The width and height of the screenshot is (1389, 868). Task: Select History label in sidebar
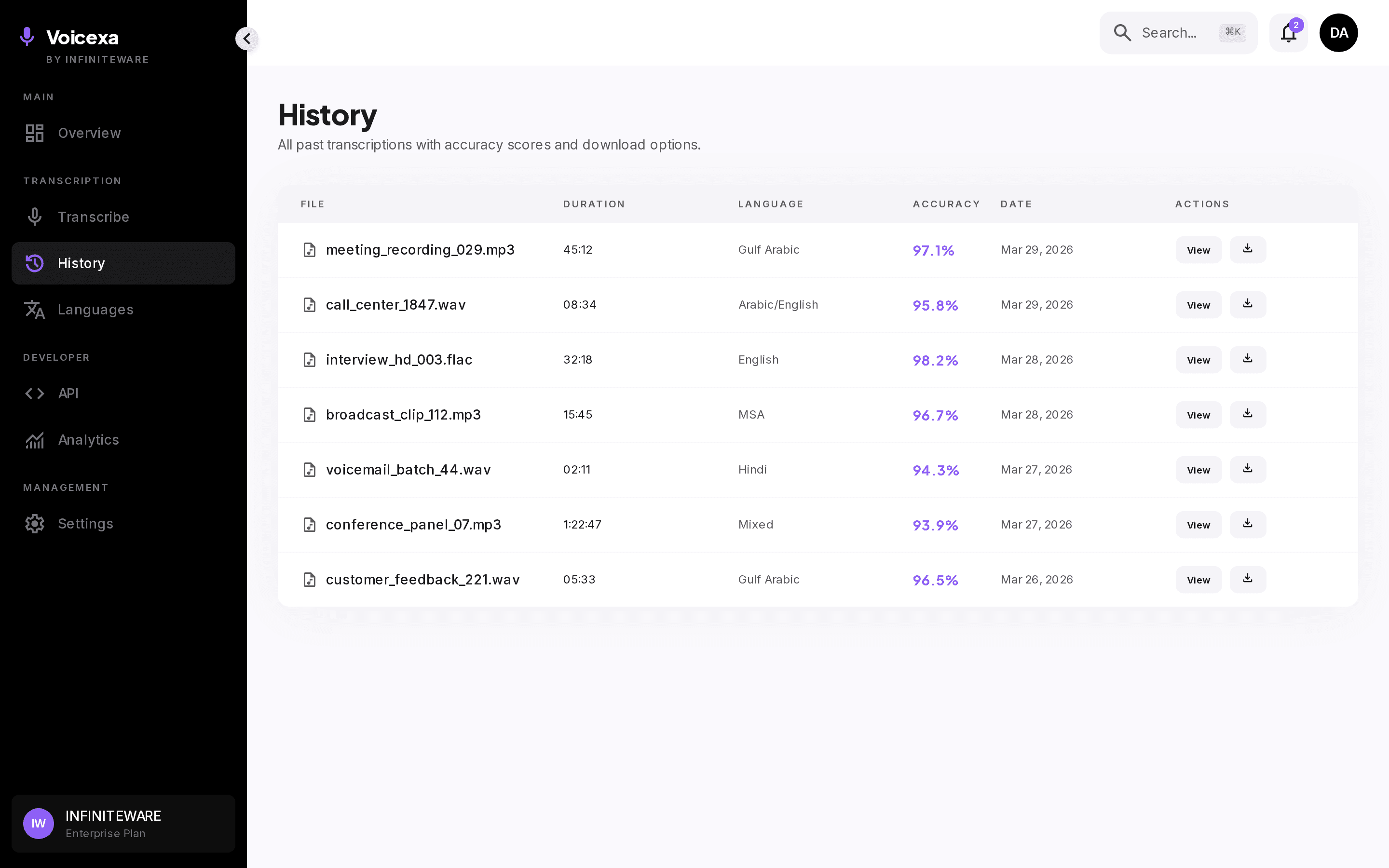click(81, 263)
